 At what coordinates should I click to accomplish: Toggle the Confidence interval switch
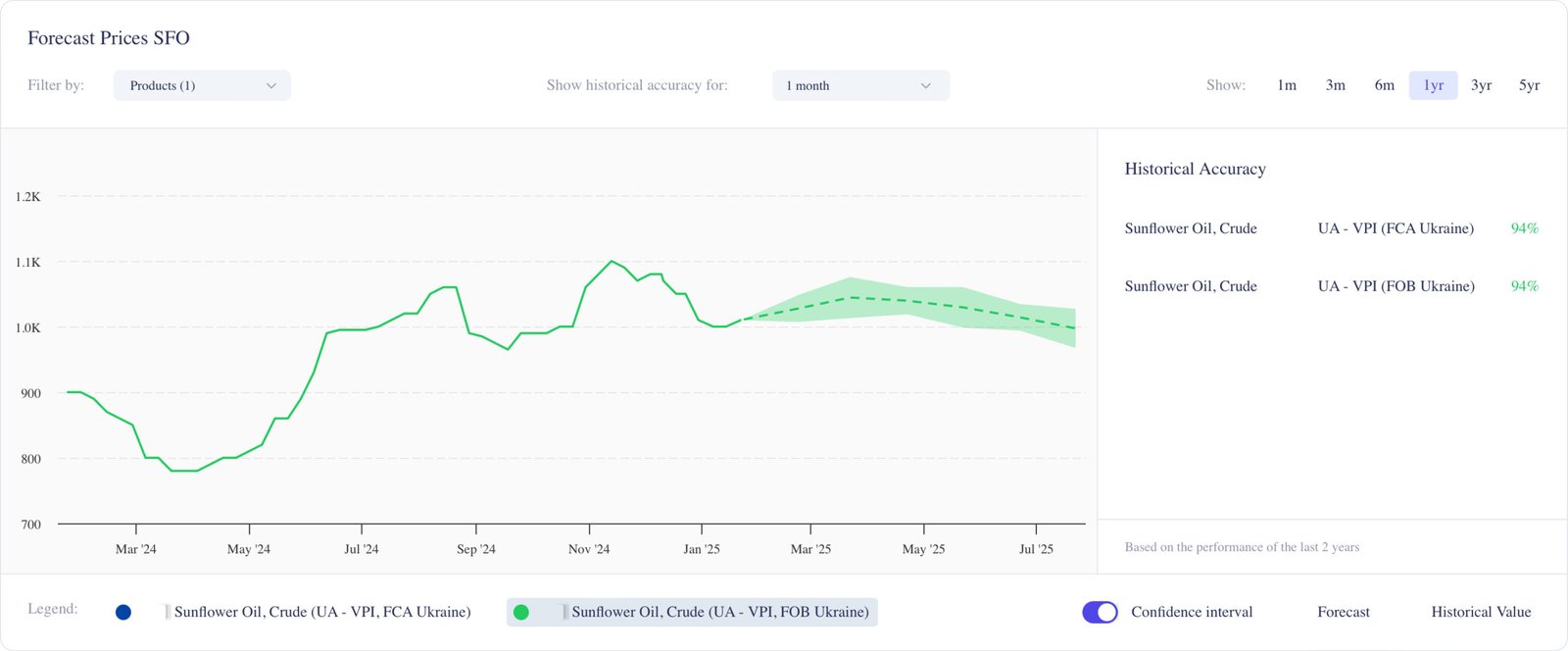coord(1100,612)
